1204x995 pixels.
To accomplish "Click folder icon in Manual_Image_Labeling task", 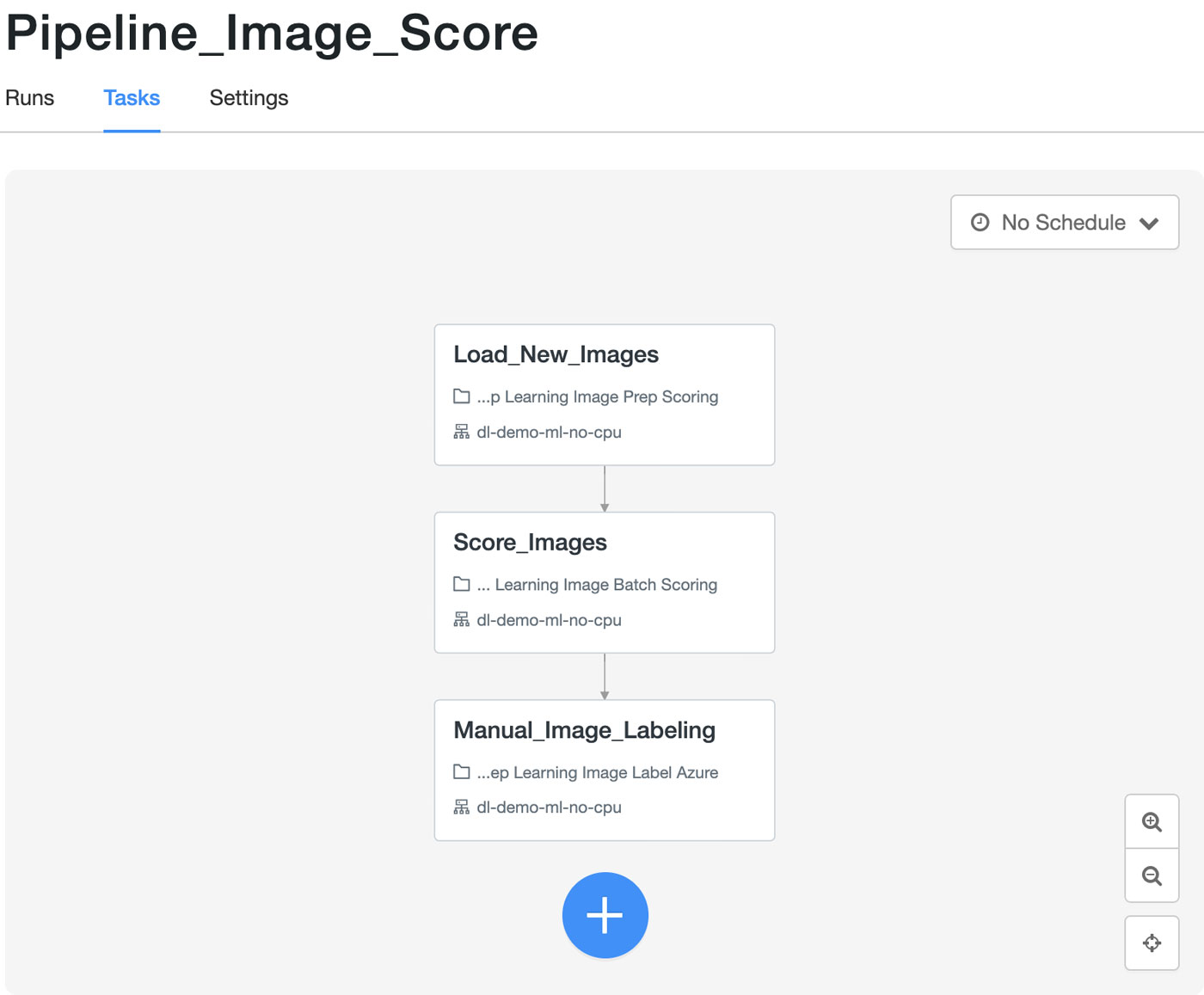I will [x=462, y=772].
